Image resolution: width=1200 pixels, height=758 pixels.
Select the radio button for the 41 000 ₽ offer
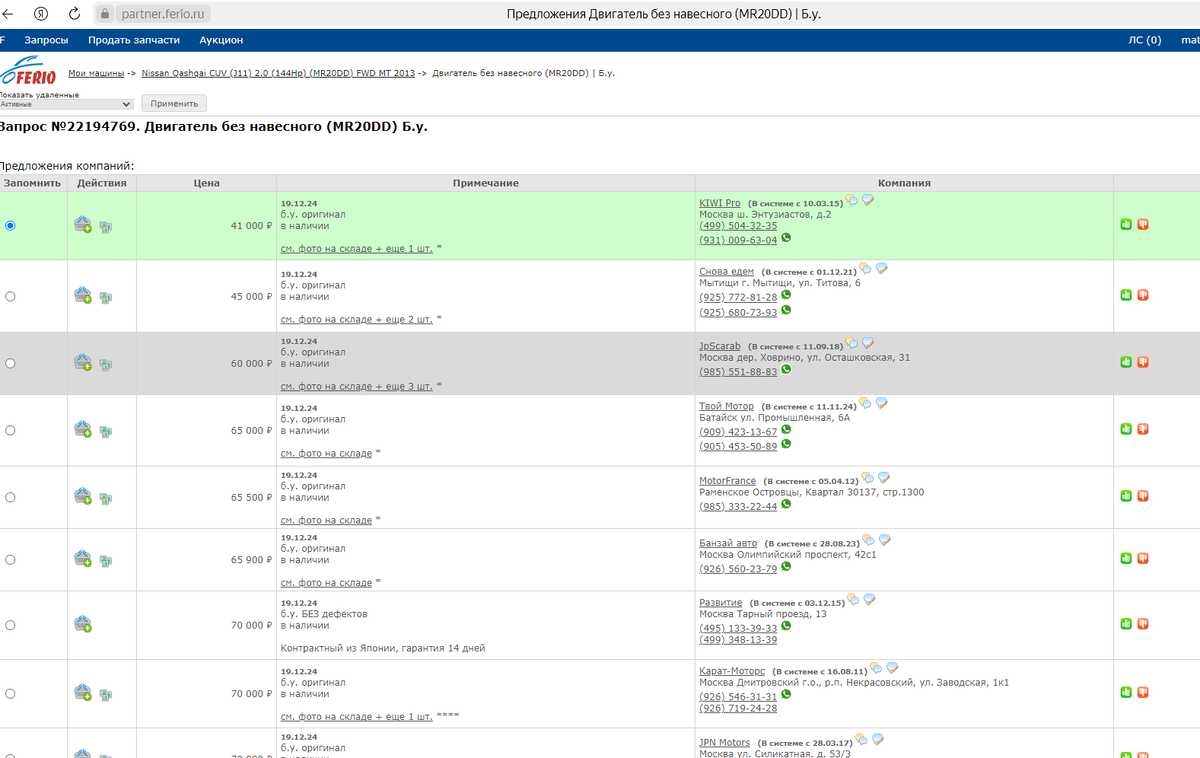point(10,226)
